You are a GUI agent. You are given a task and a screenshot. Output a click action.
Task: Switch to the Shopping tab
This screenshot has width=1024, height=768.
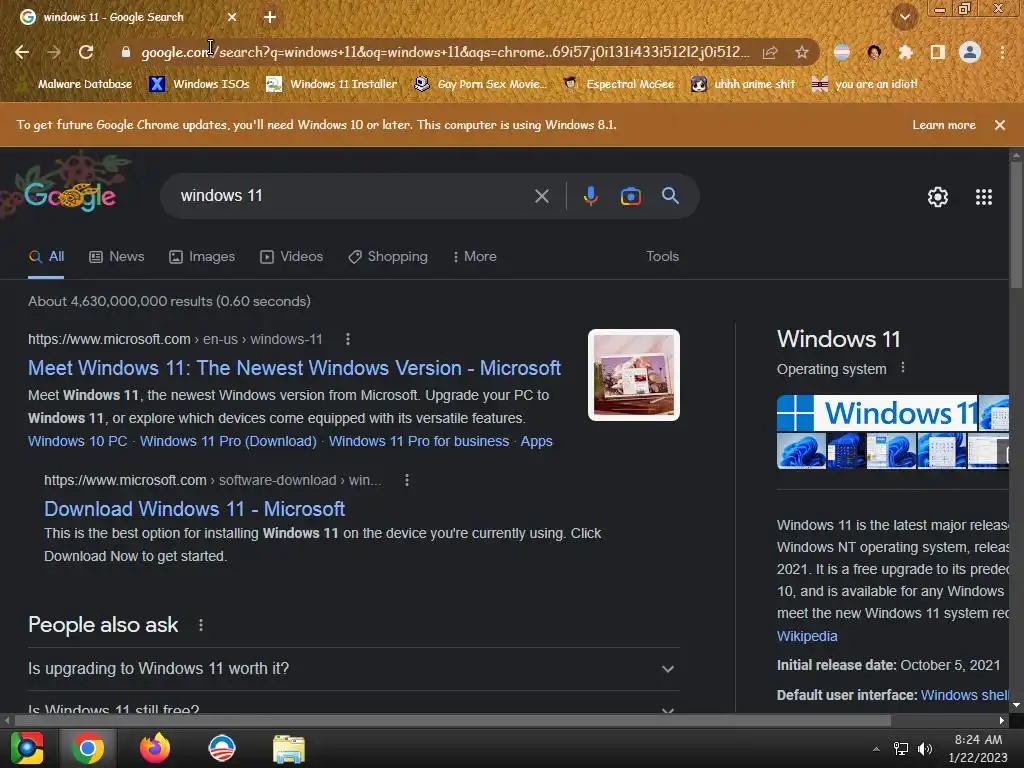[388, 257]
